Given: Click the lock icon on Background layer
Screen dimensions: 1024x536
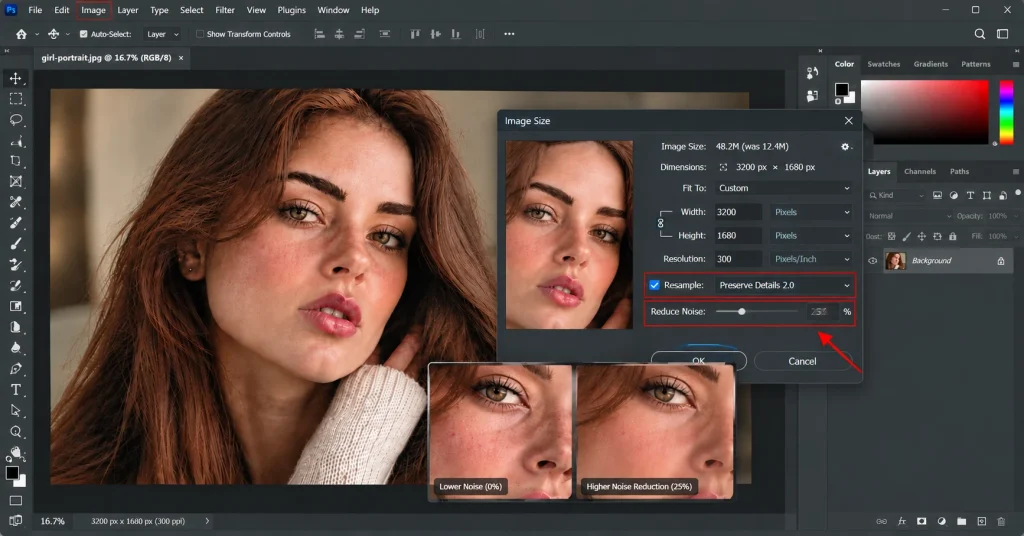Looking at the screenshot, I should (1000, 261).
